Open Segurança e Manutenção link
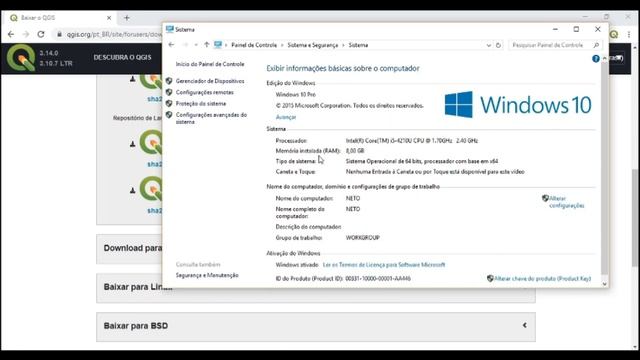Screen dimensions: 640x360 pyautogui.click(x=207, y=276)
